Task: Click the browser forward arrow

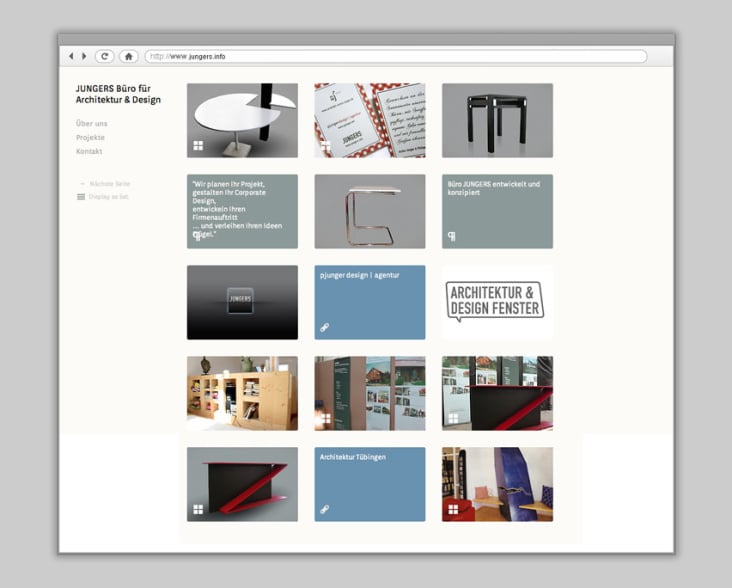Action: 84,56
